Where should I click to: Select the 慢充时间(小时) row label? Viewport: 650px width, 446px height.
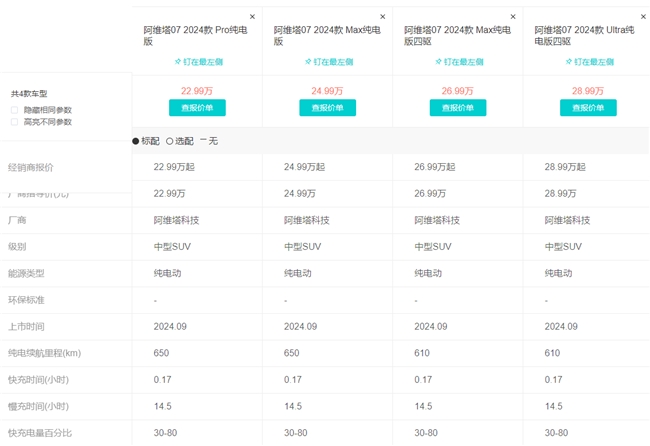[x=38, y=406]
